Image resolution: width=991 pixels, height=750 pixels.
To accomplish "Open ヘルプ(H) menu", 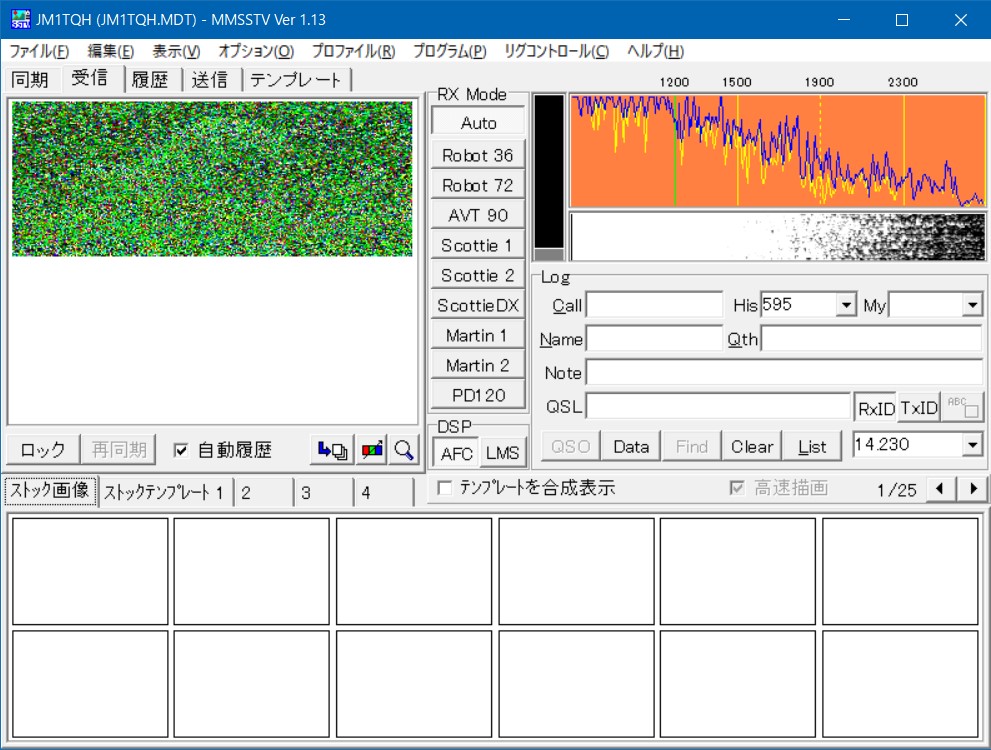I will [655, 51].
